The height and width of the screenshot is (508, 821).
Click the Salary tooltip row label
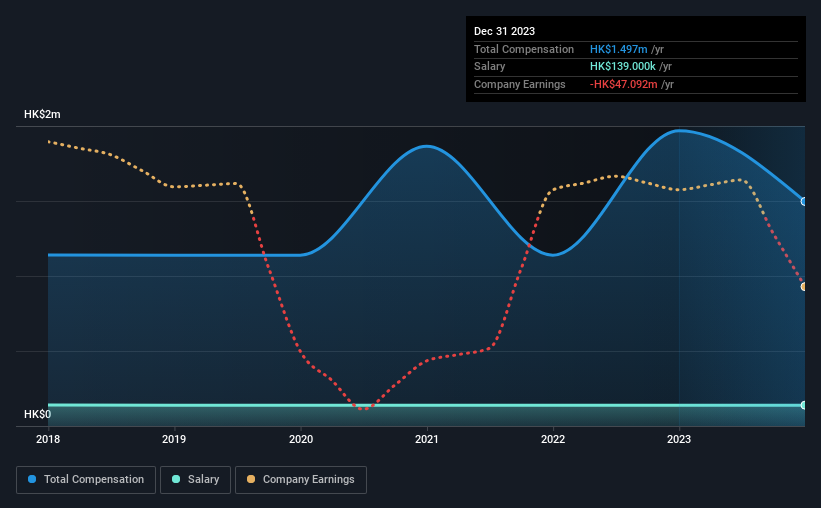(490, 67)
